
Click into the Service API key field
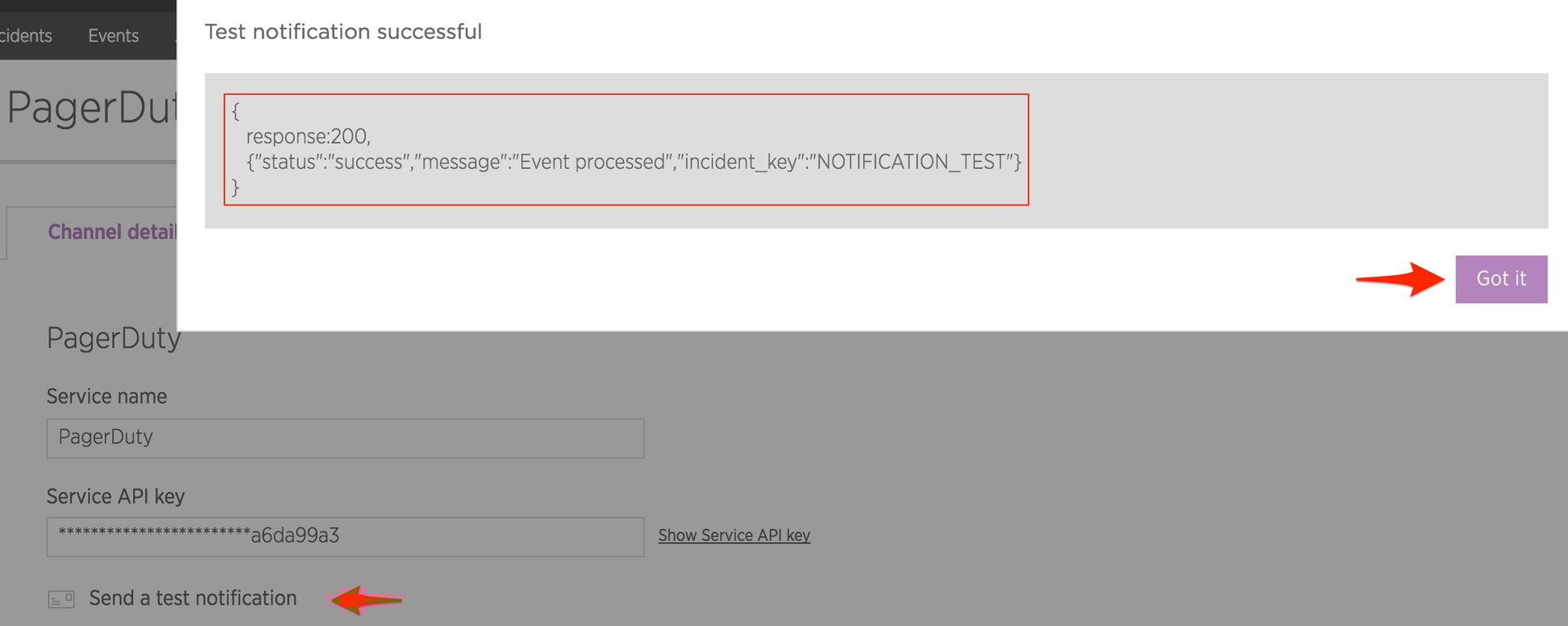coord(345,537)
